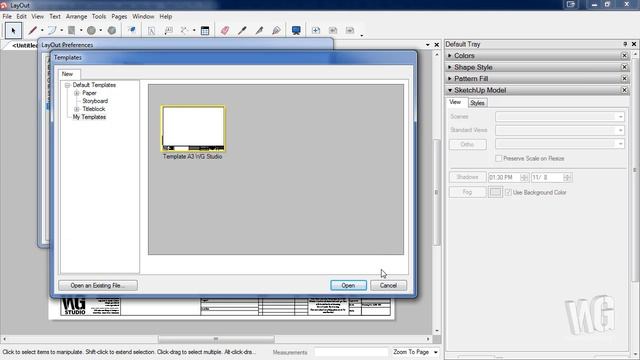Close the Shape Style panel
This screenshot has width=640, height=360.
624,67
